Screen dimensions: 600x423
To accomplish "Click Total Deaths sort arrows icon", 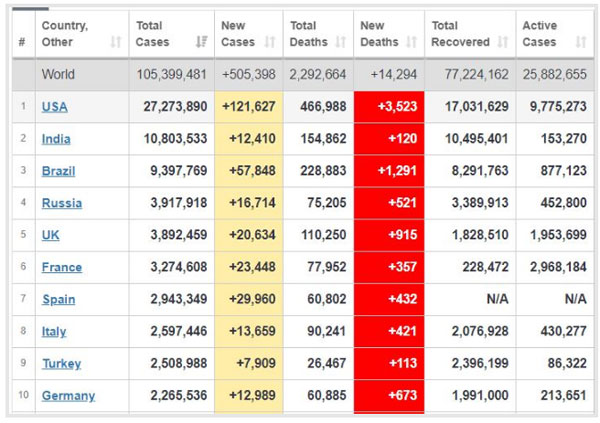I will [x=341, y=42].
